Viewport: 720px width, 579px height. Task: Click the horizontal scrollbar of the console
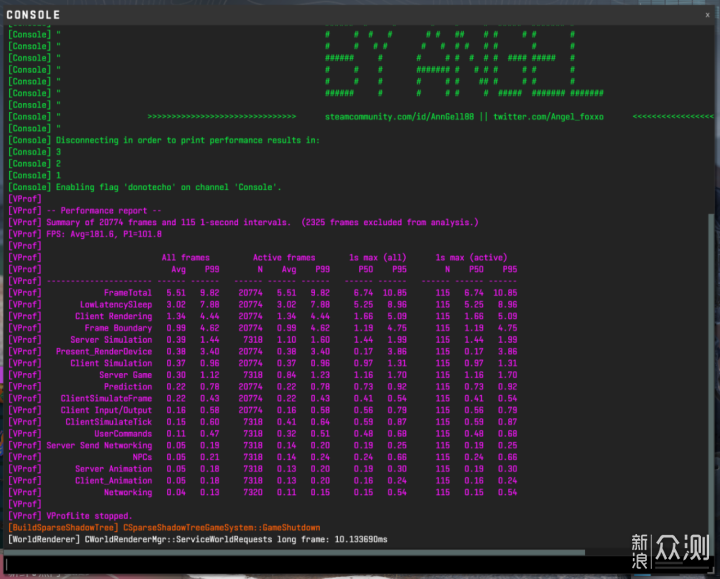tap(294, 552)
